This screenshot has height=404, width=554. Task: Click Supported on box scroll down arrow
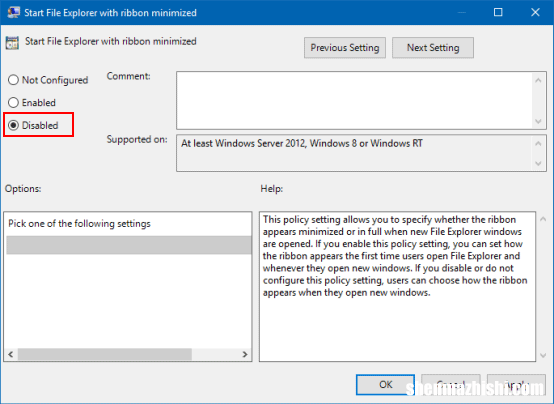pos(538,163)
